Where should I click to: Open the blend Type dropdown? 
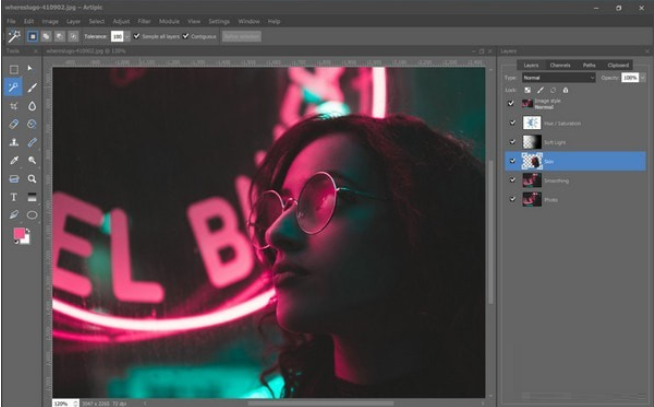(558, 77)
